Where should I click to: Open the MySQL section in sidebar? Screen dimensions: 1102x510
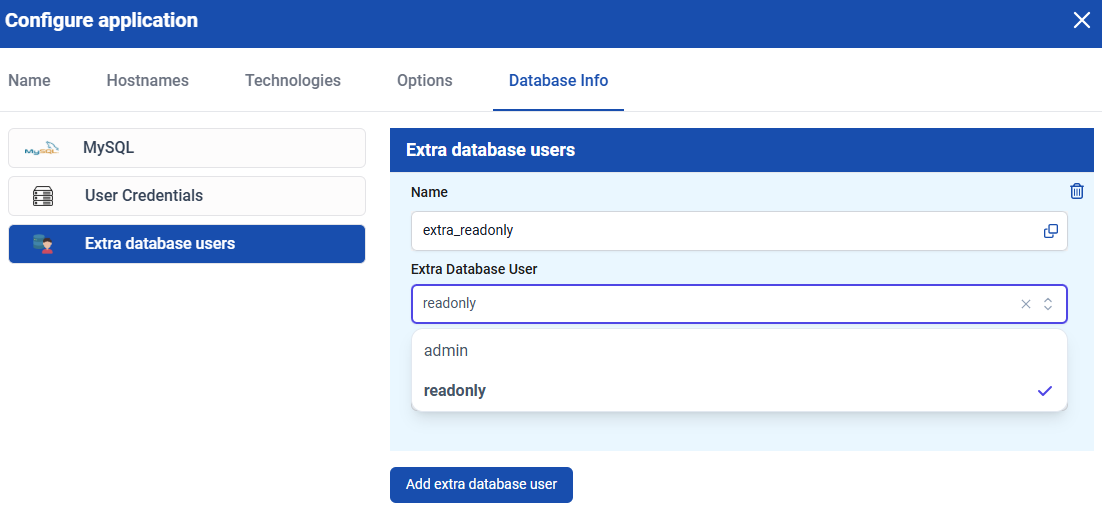186,148
